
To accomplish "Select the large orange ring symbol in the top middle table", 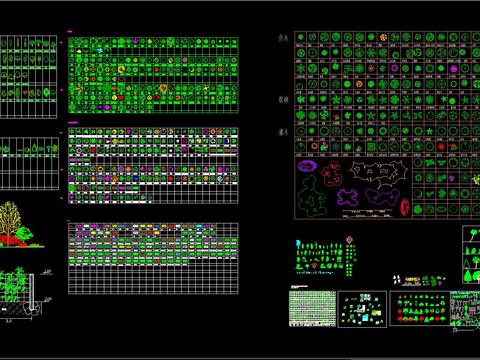I will 163,88.
